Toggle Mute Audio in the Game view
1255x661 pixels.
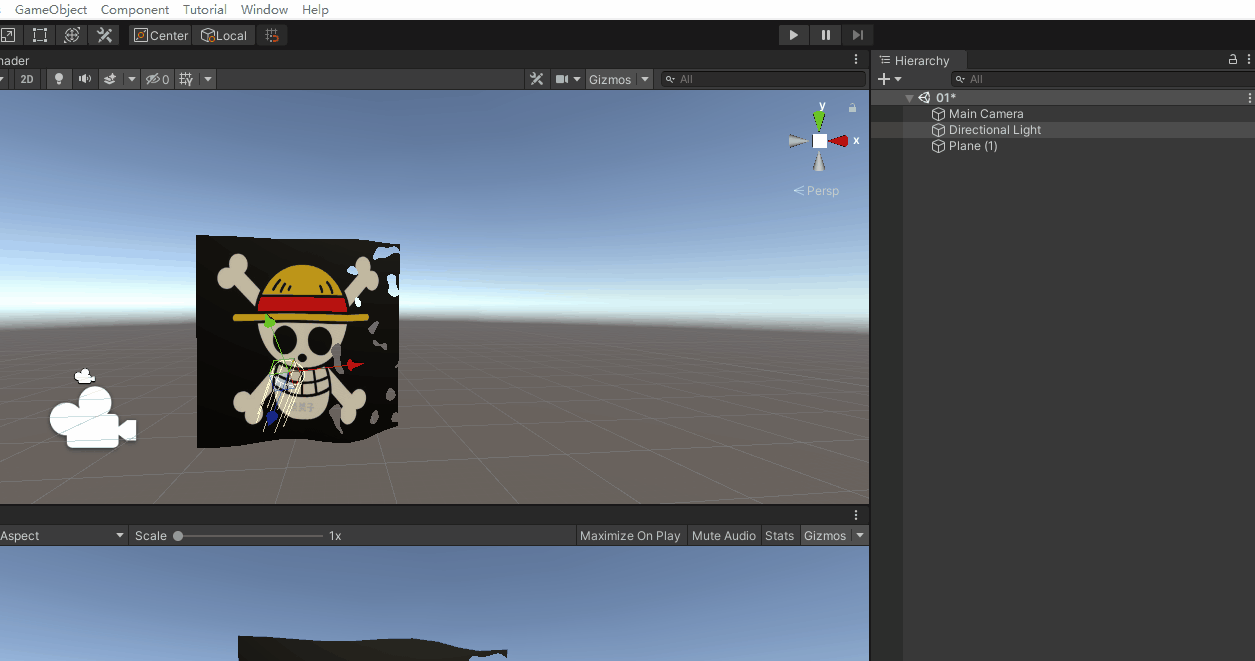[x=724, y=536]
